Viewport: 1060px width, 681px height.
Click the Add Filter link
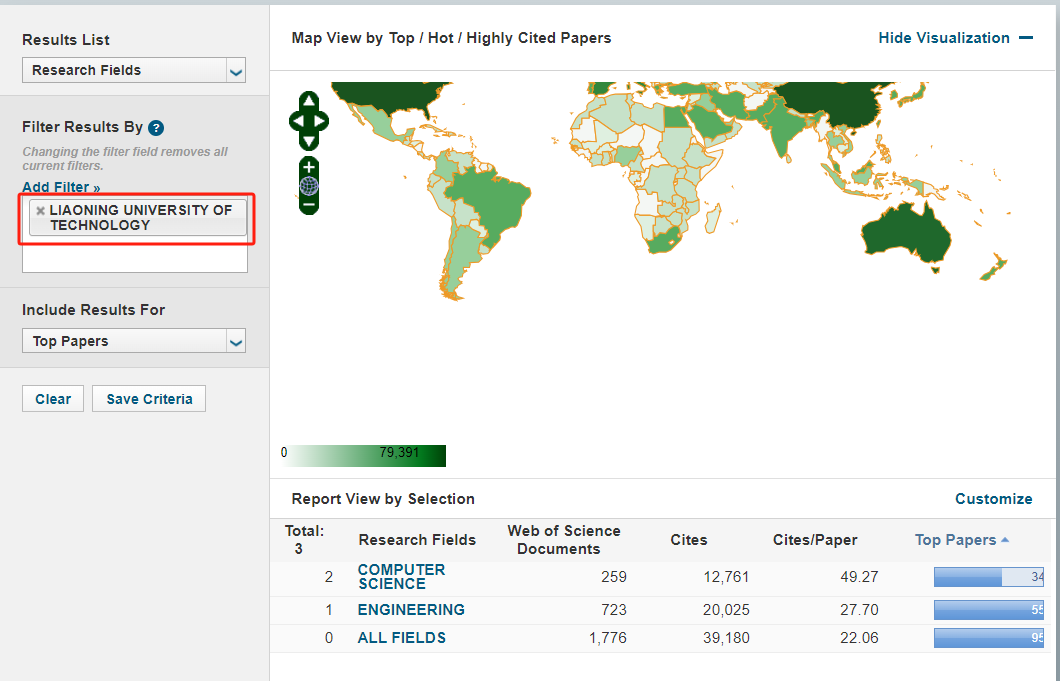[x=61, y=187]
